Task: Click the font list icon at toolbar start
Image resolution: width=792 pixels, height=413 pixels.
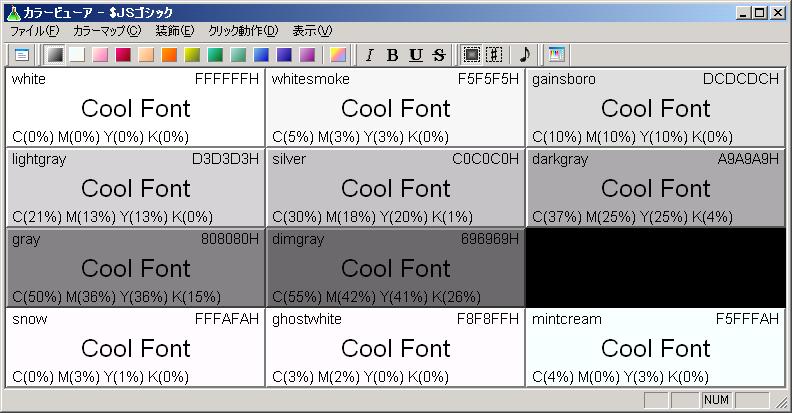Action: (x=22, y=55)
